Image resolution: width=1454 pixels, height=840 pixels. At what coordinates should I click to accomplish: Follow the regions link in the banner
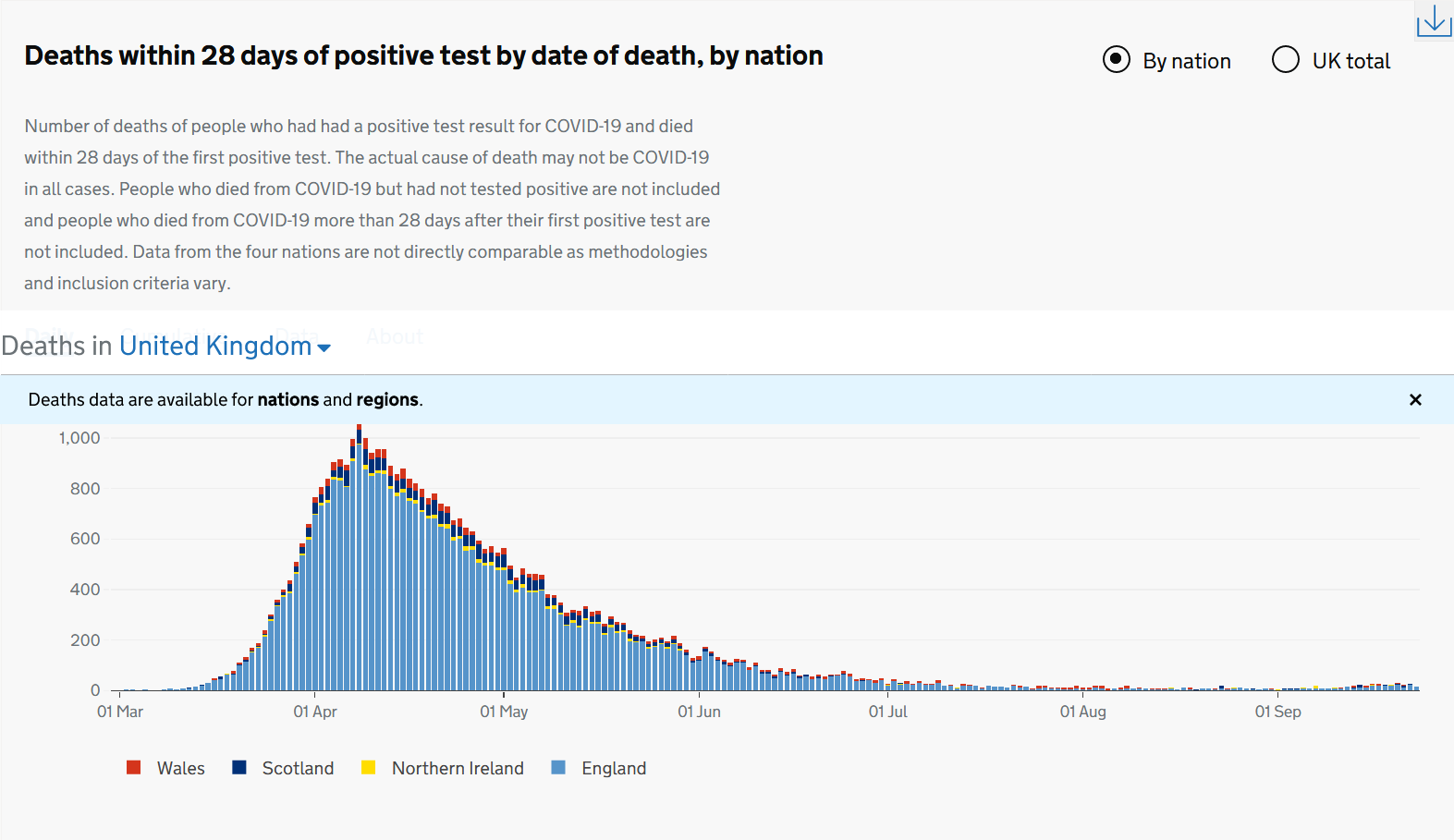click(387, 399)
